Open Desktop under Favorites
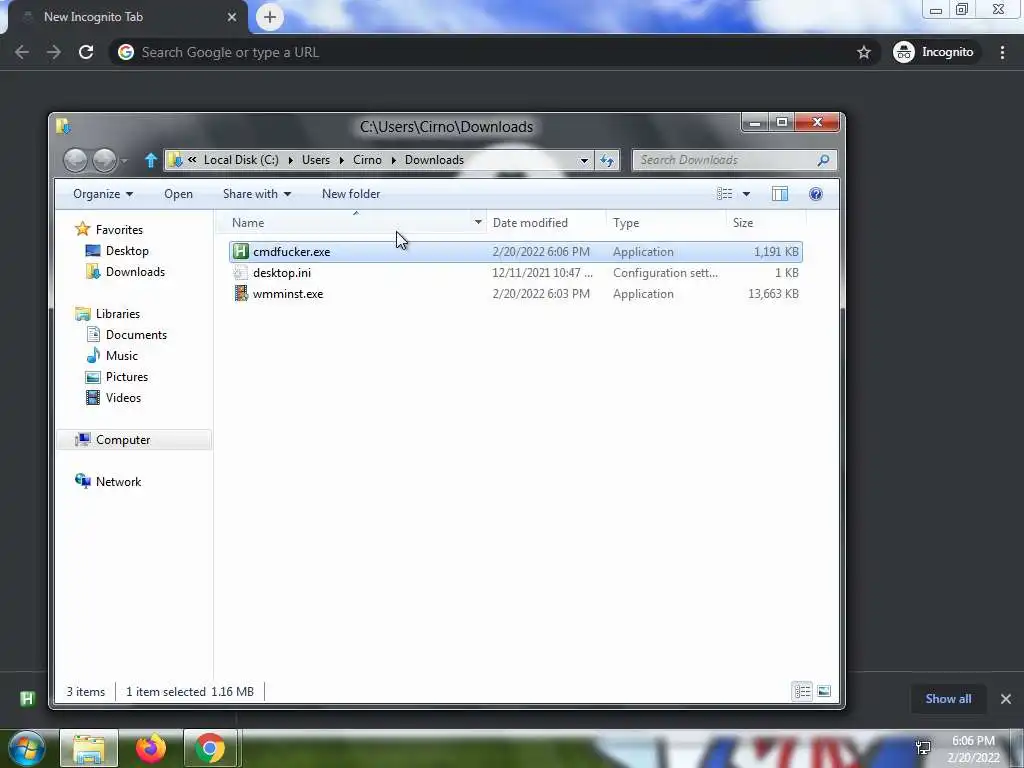Image resolution: width=1024 pixels, height=768 pixels. [127, 251]
